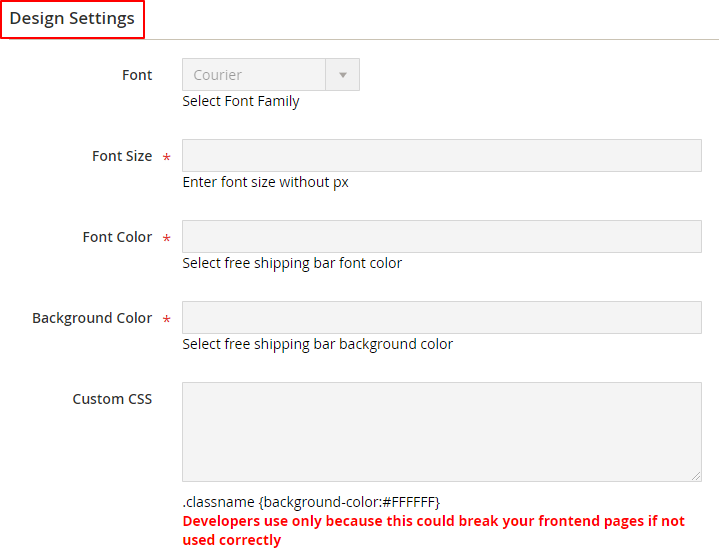This screenshot has height=548, width=719.
Task: Click inside the Font Size input field
Action: coord(441,156)
